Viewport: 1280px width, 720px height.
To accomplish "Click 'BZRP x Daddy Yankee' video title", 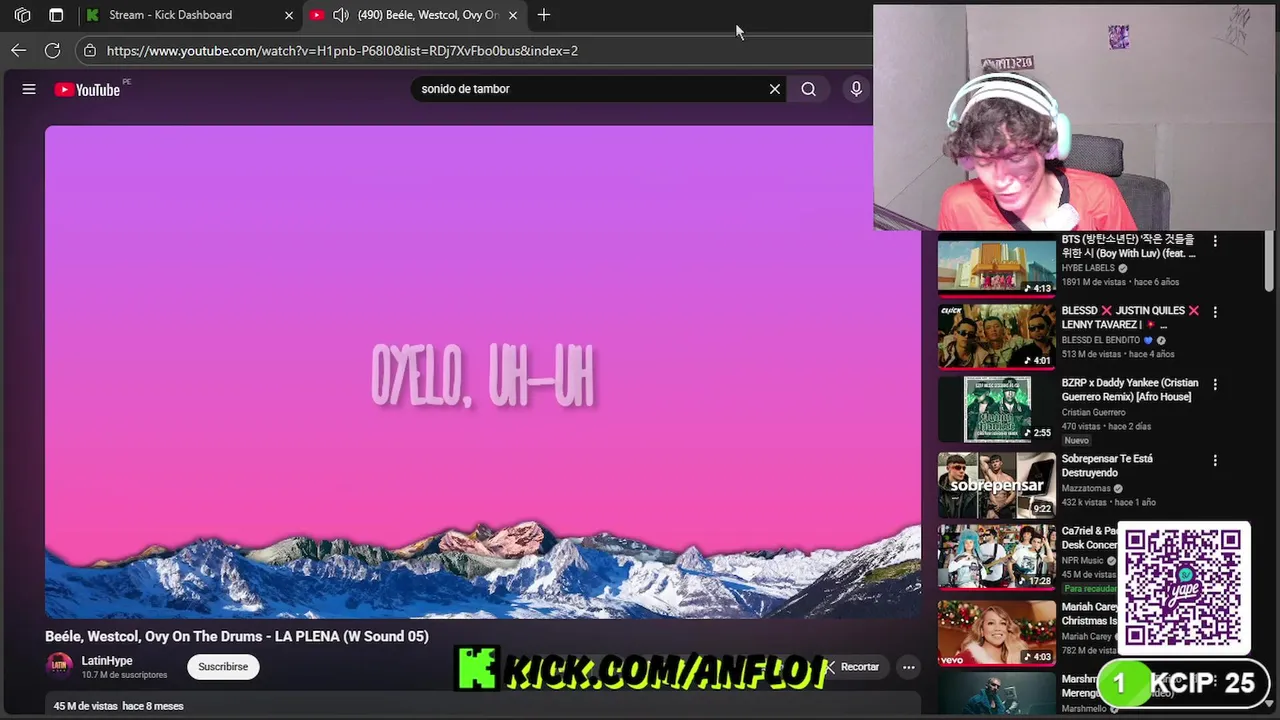I will 1130,390.
